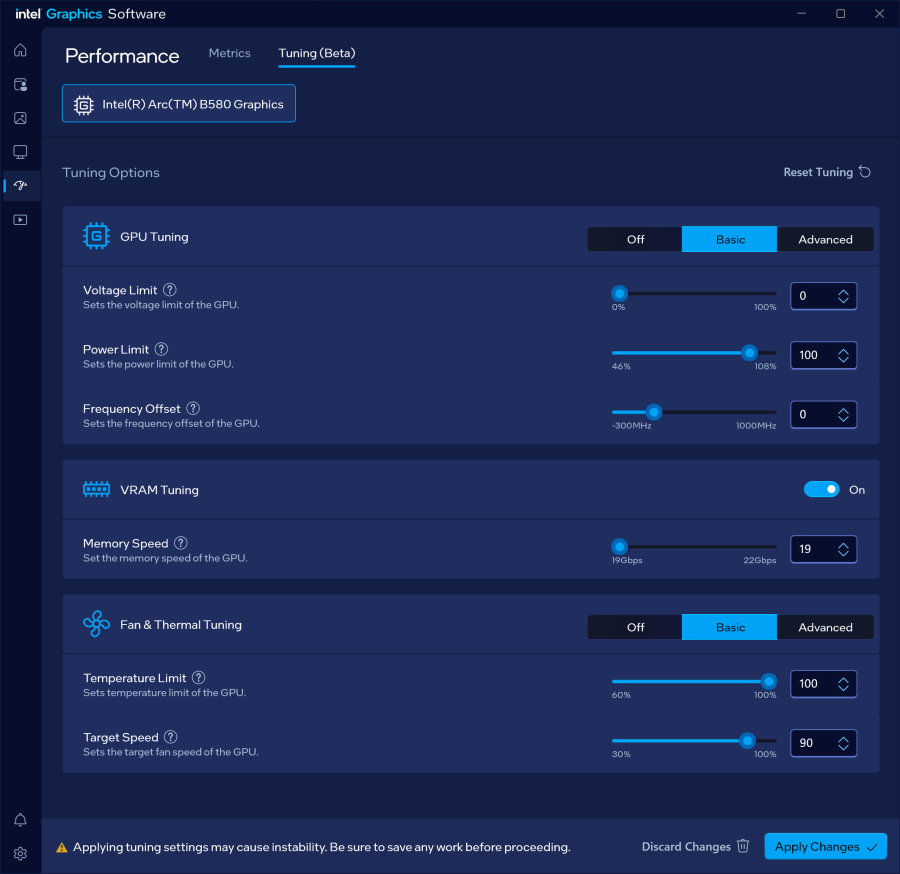
Task: Click the GPU Tuning chip icon
Action: [96, 236]
